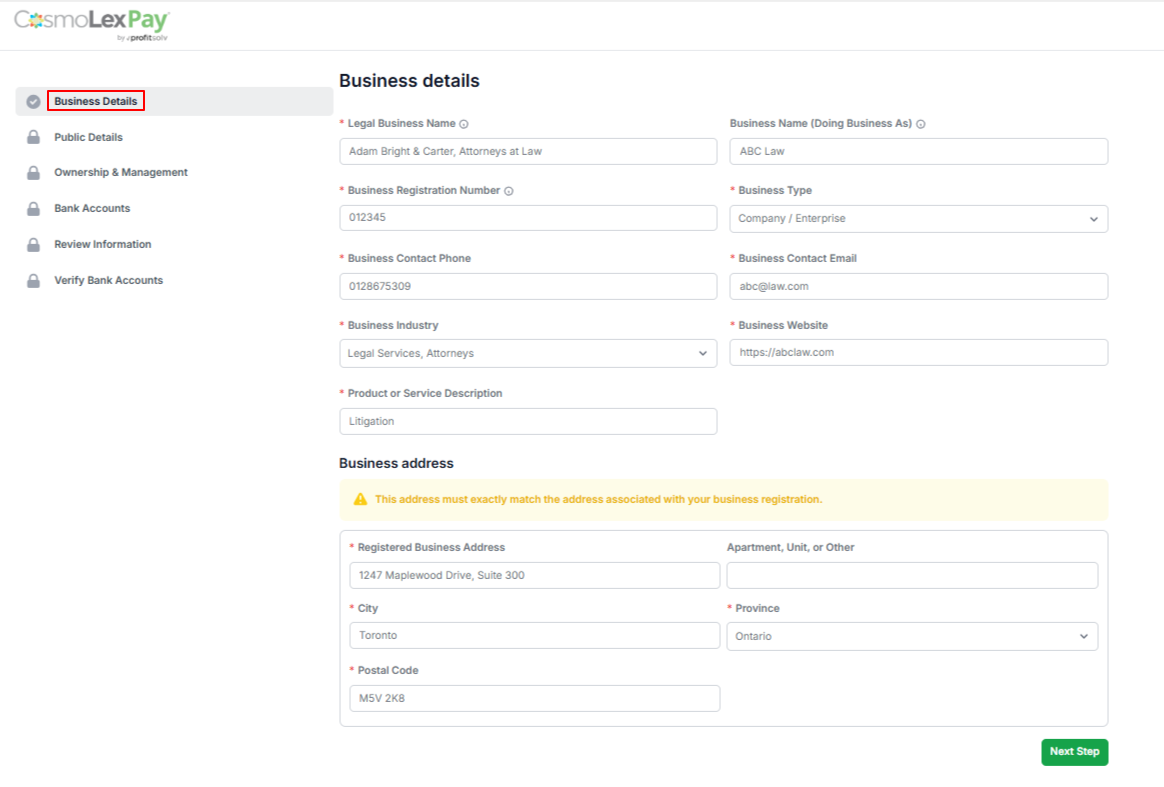Click the Apartment, Unit, or Other field
This screenshot has width=1164, height=787.
[x=912, y=575]
